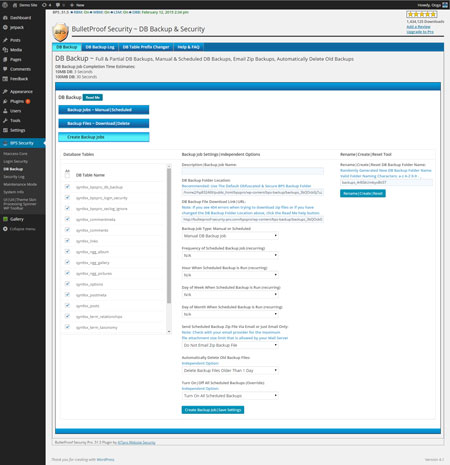This screenshot has height=465, width=450.
Task: Switch to DB Table Prefix Changer tab
Action: coord(146,47)
